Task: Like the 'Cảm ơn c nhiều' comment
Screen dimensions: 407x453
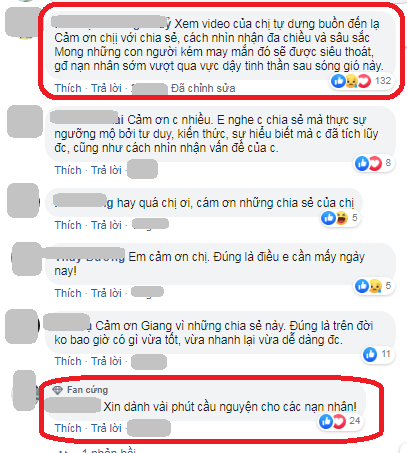Action: click(x=68, y=170)
